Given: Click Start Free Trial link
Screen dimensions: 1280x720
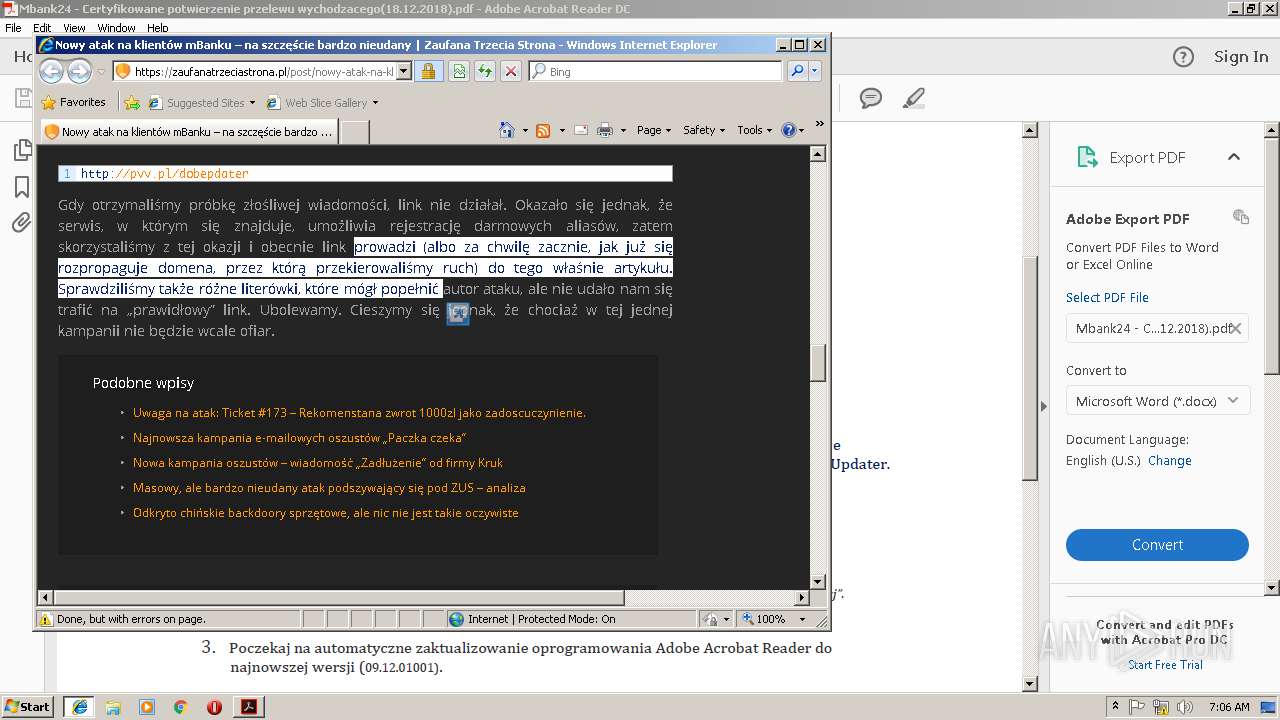Looking at the screenshot, I should [x=1165, y=665].
